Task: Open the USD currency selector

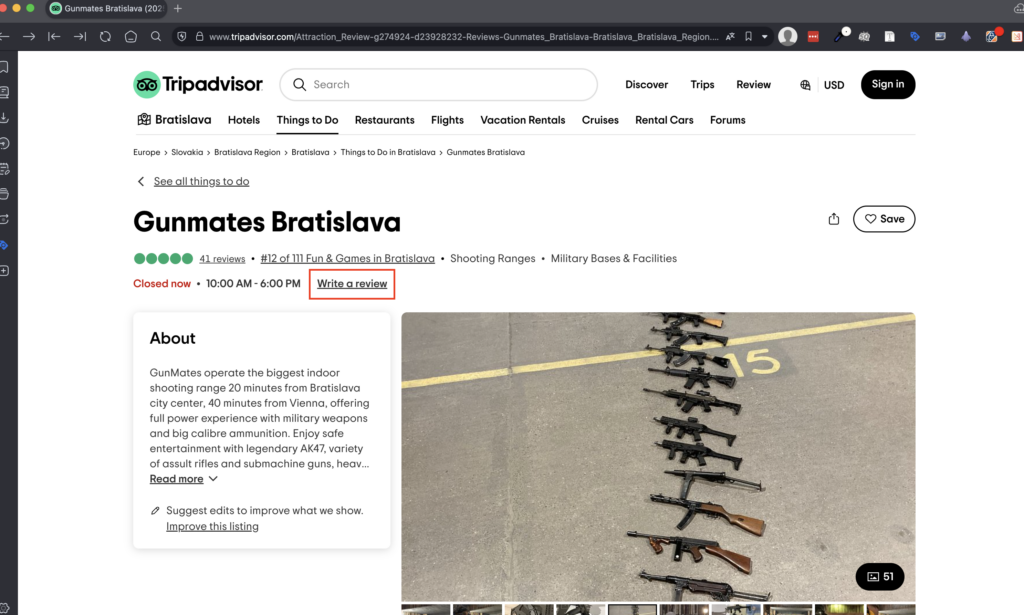Action: coord(834,85)
